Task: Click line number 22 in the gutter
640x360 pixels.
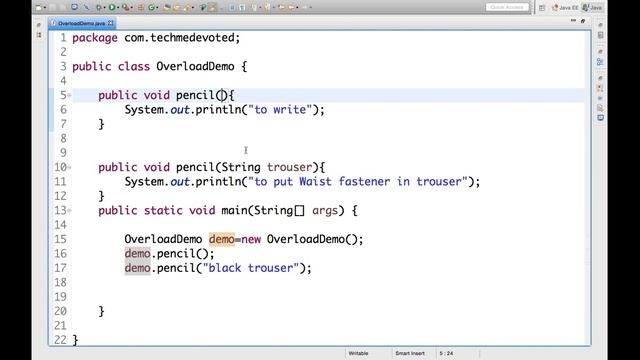Action: pyautogui.click(x=60, y=340)
